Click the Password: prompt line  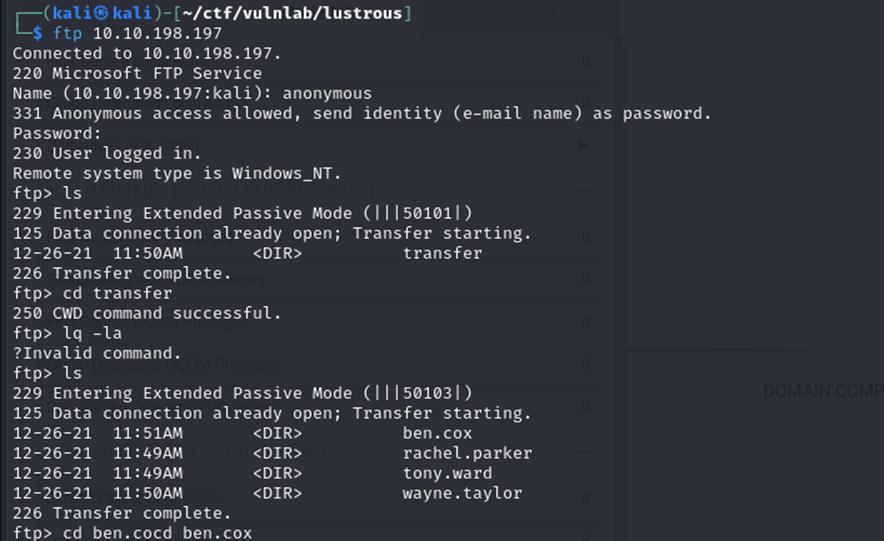coord(57,133)
